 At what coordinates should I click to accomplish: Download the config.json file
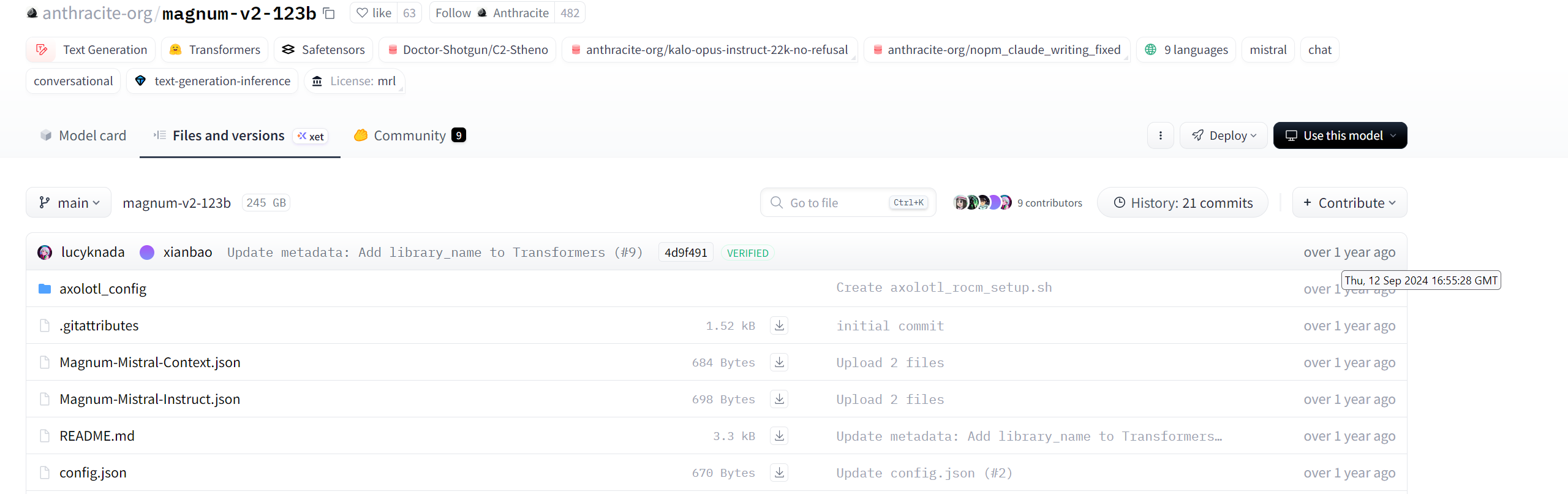[779, 473]
